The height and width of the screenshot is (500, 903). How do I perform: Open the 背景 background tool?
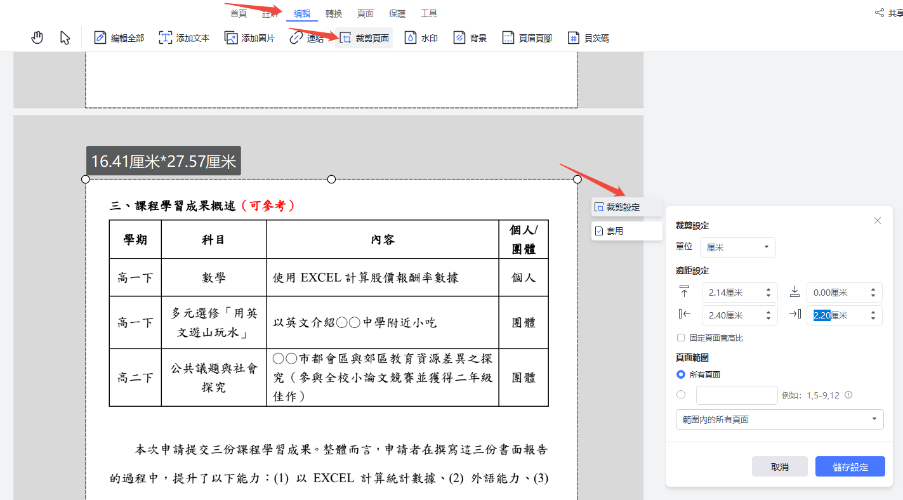tap(470, 38)
